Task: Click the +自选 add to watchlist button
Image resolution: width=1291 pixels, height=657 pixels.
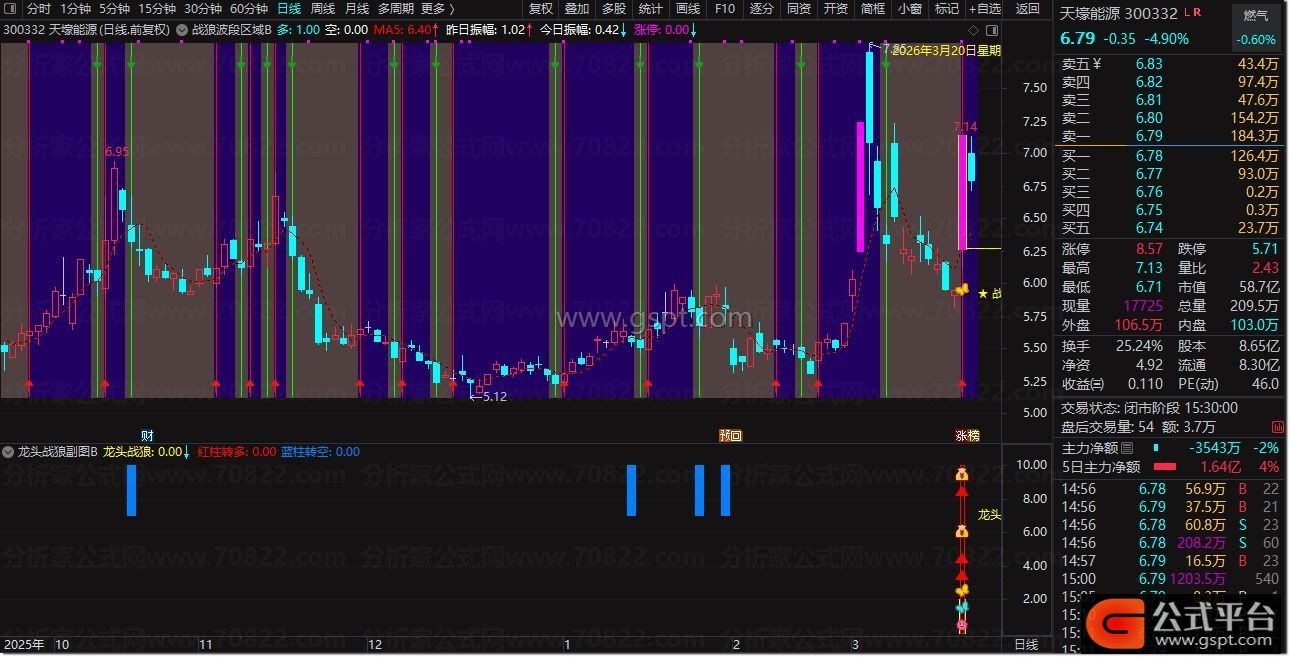Action: point(983,9)
